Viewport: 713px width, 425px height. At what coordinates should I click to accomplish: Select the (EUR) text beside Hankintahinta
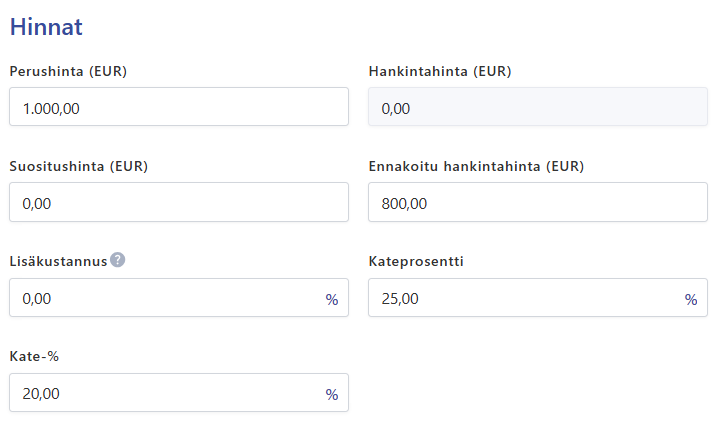(492, 71)
